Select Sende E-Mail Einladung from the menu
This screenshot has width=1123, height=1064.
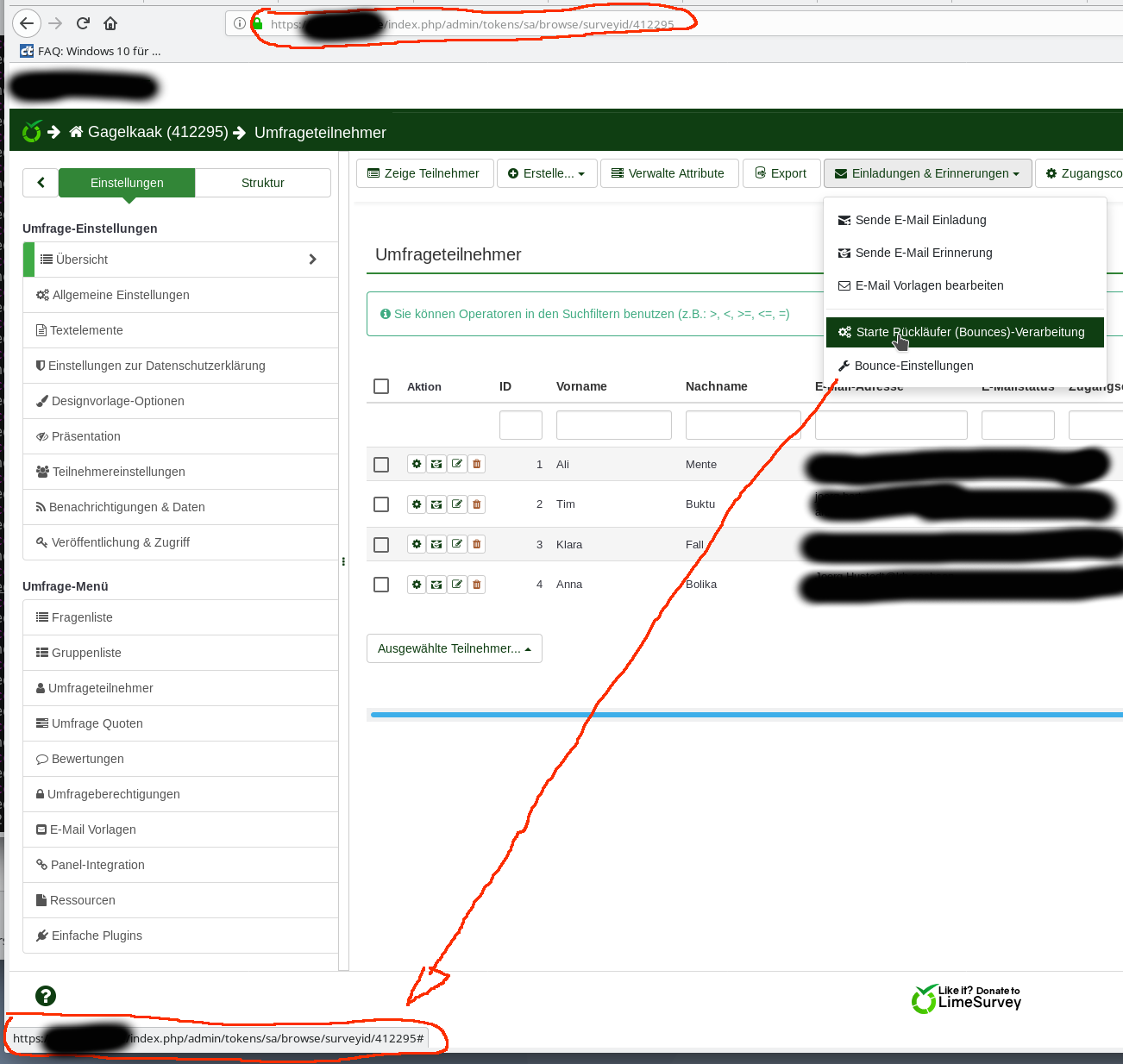coord(920,220)
